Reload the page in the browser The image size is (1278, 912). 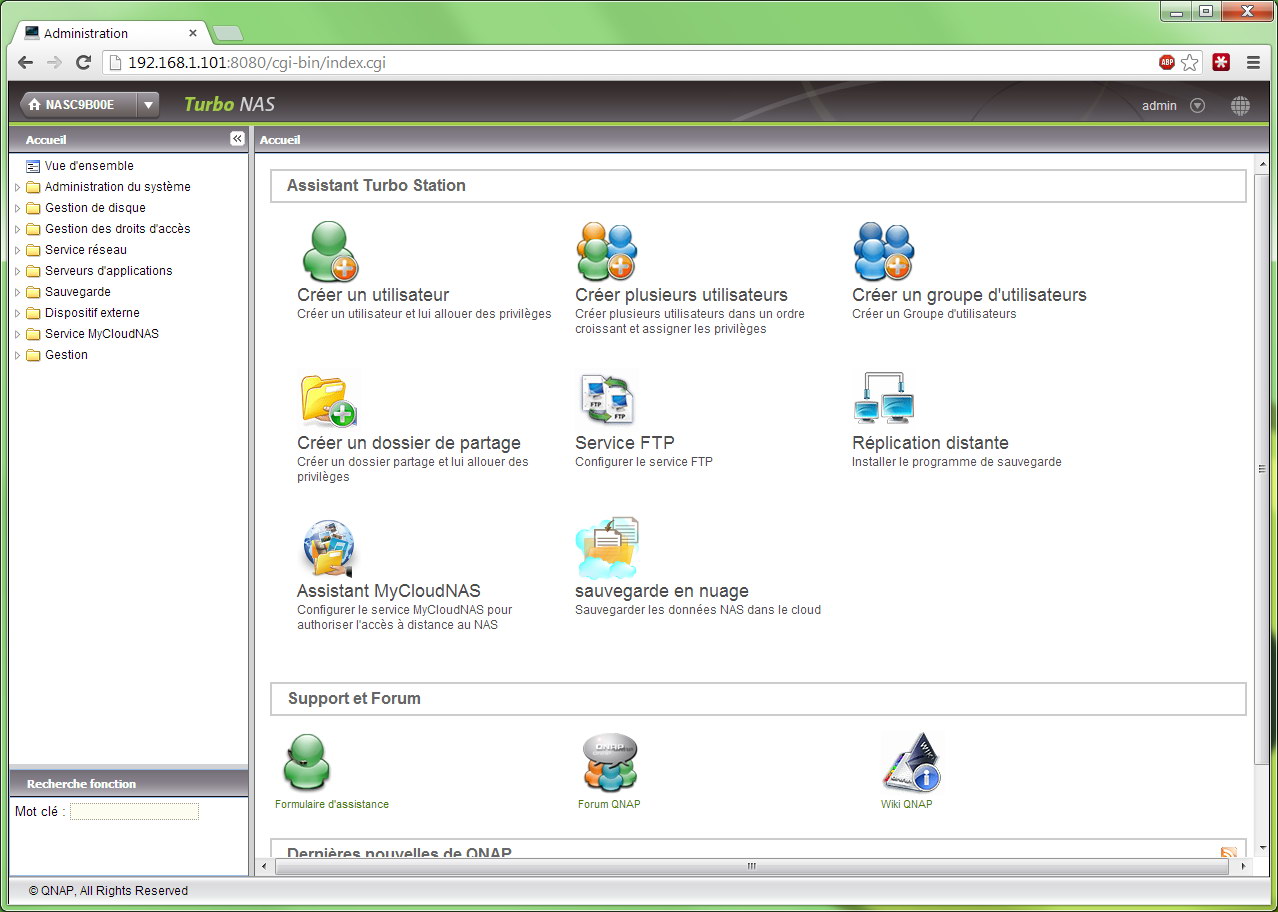tap(84, 62)
